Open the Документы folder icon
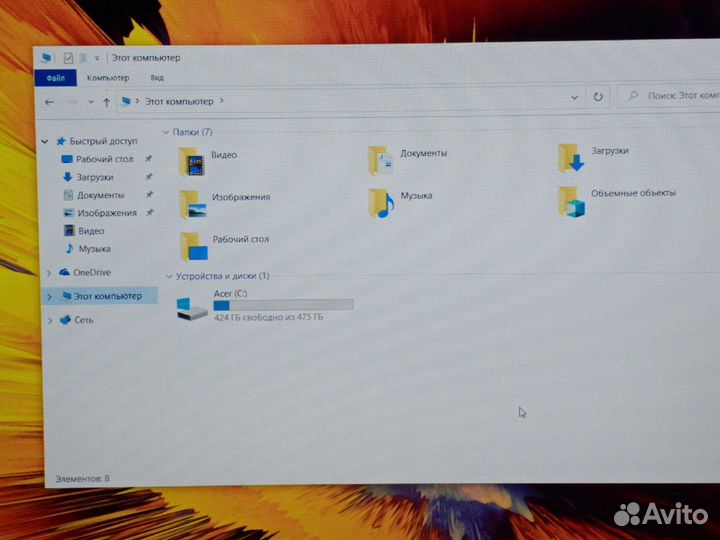This screenshot has height=540, width=720. click(x=380, y=160)
